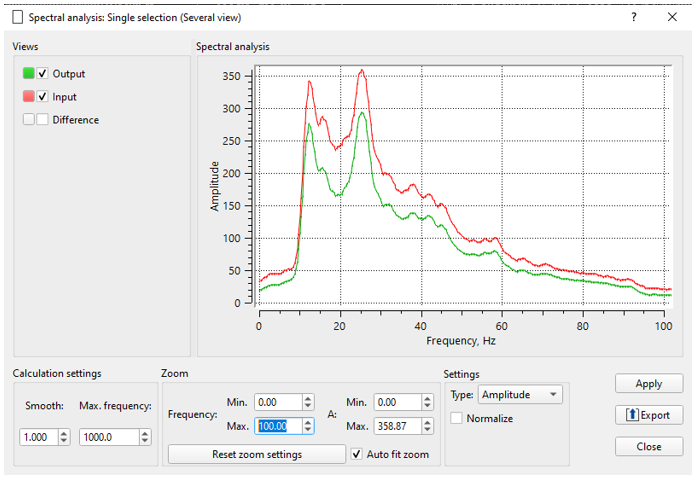Click the red Input color swatch
Image resolution: width=697 pixels, height=478 pixels.
(29, 97)
